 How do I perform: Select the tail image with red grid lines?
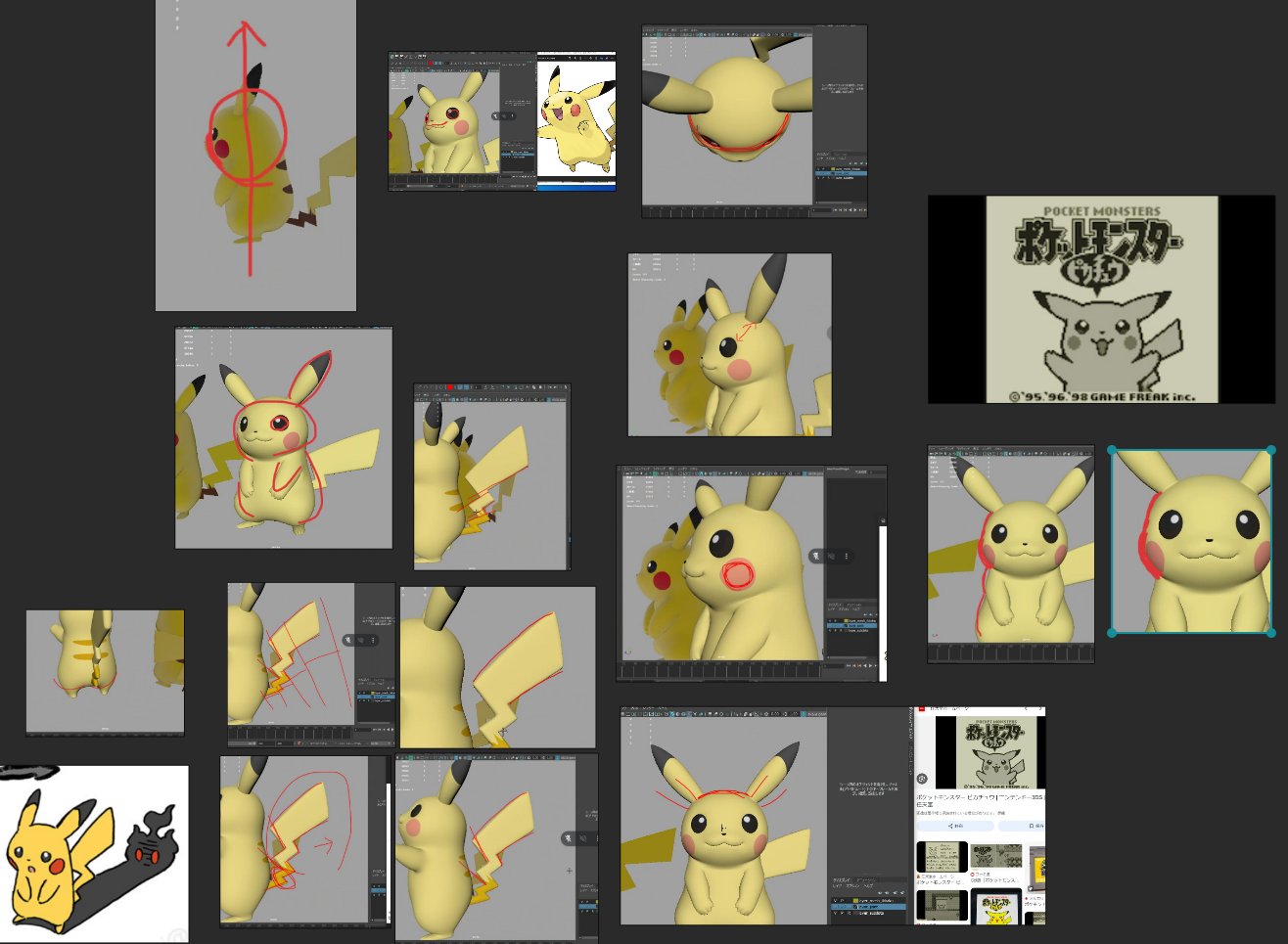pos(311,665)
